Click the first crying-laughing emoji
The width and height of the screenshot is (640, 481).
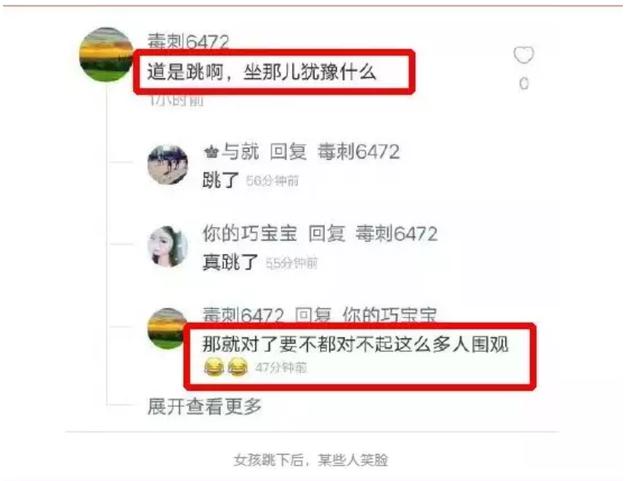tap(213, 366)
